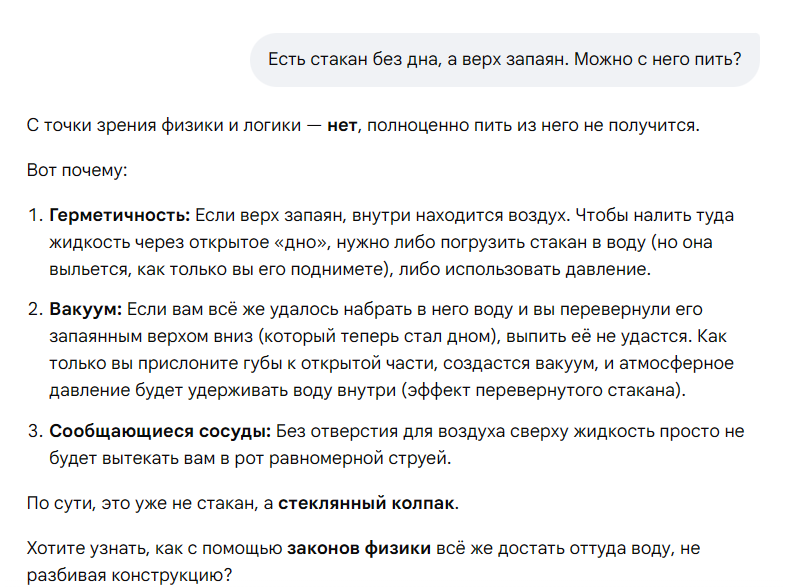Click the quoted word «дно» in item one
Screen dimensions: 790x588
pyautogui.click(x=304, y=242)
